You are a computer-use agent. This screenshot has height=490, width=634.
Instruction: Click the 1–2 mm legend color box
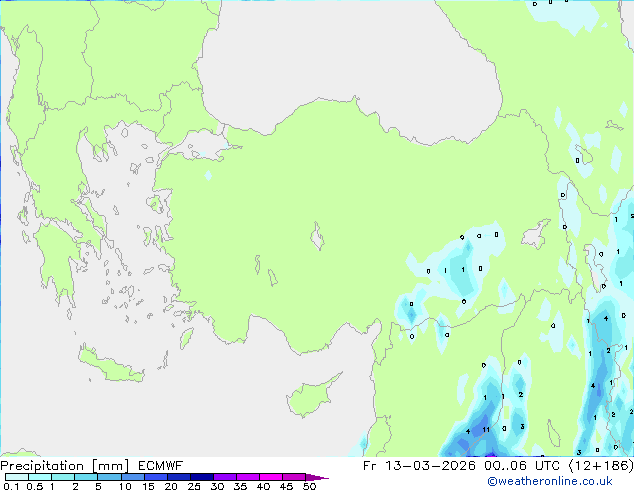coord(63,477)
